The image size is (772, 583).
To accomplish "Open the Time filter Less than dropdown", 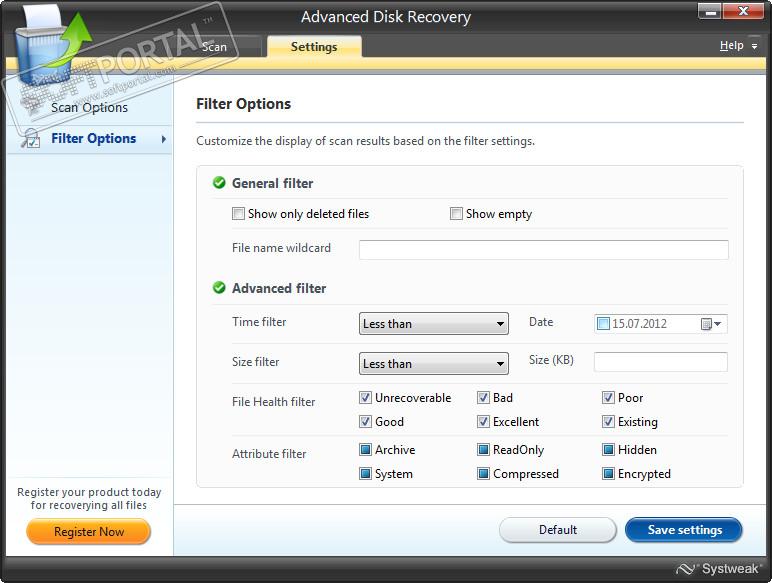I will click(x=434, y=324).
